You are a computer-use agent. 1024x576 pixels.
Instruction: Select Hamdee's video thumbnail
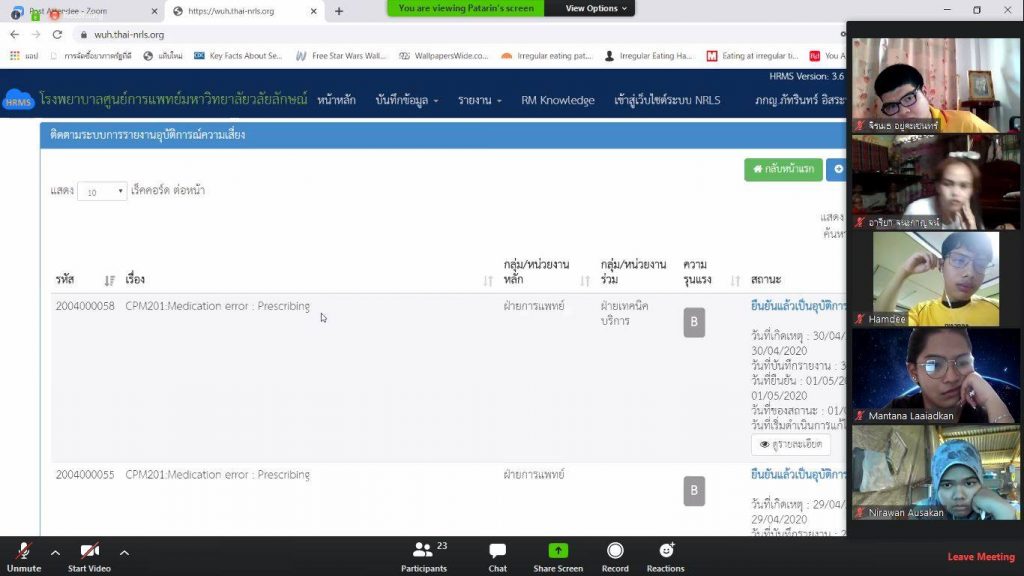(935, 279)
